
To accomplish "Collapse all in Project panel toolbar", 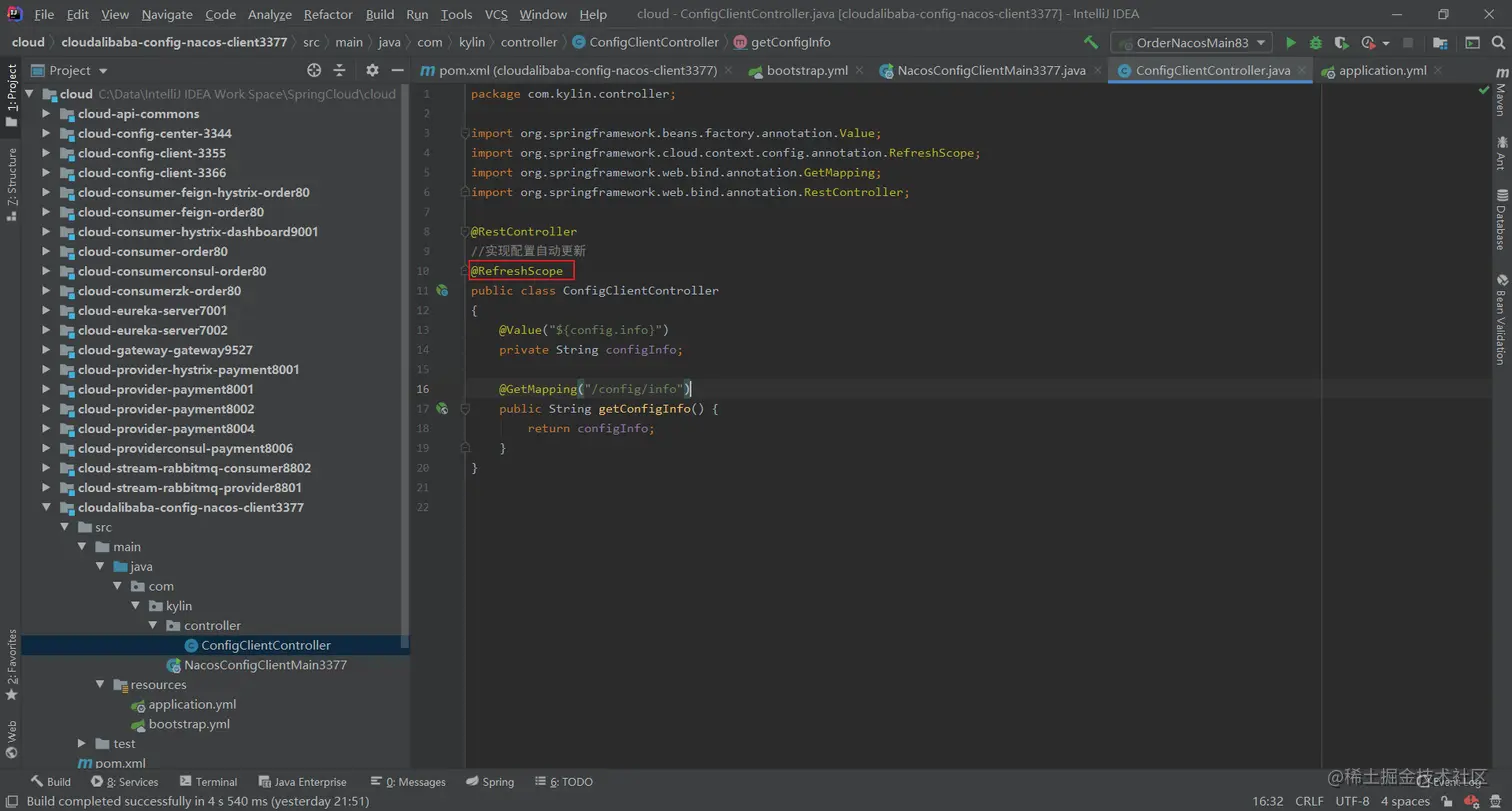I will pyautogui.click(x=339, y=70).
